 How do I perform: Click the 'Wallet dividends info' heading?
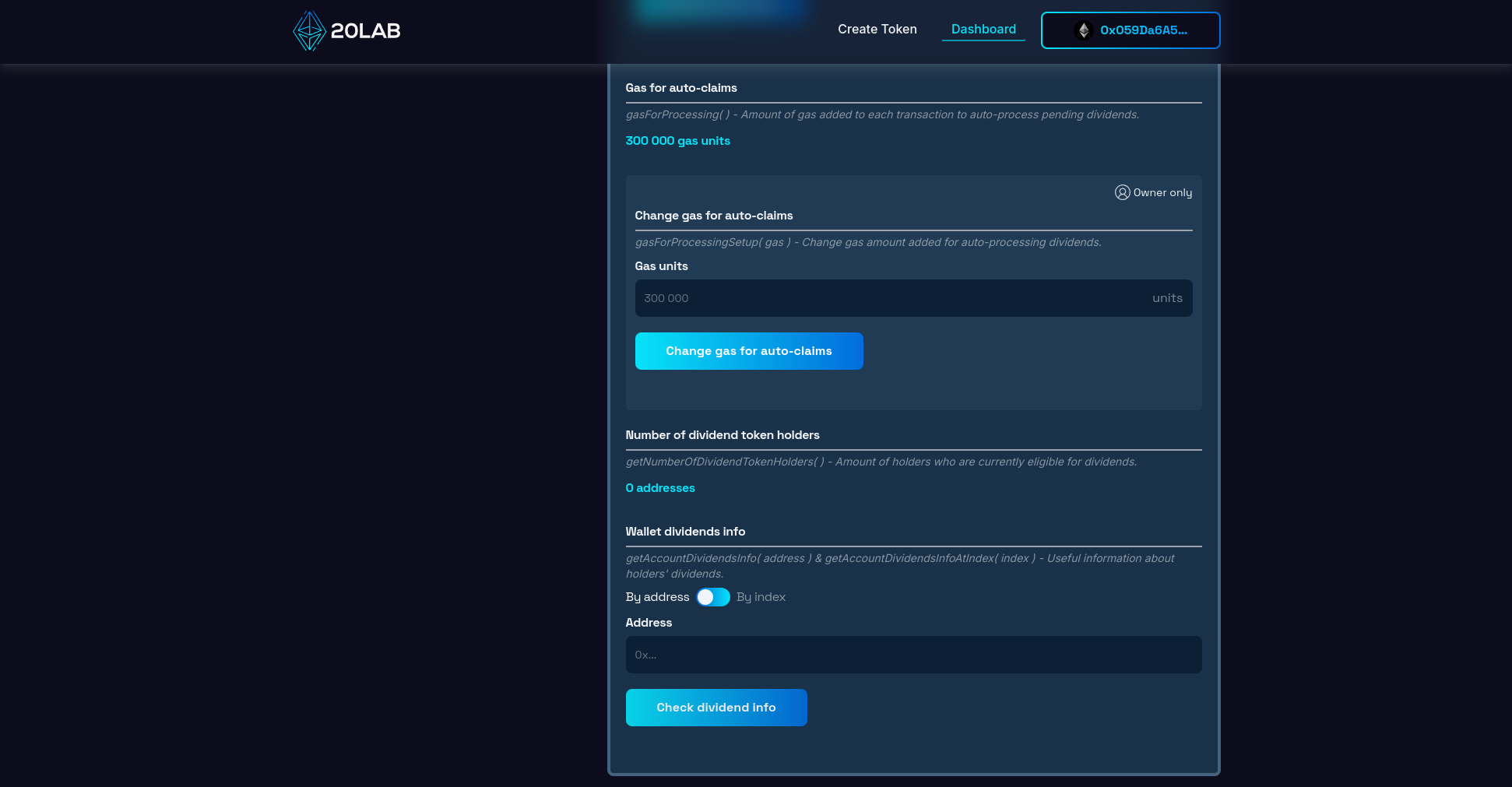coord(685,532)
